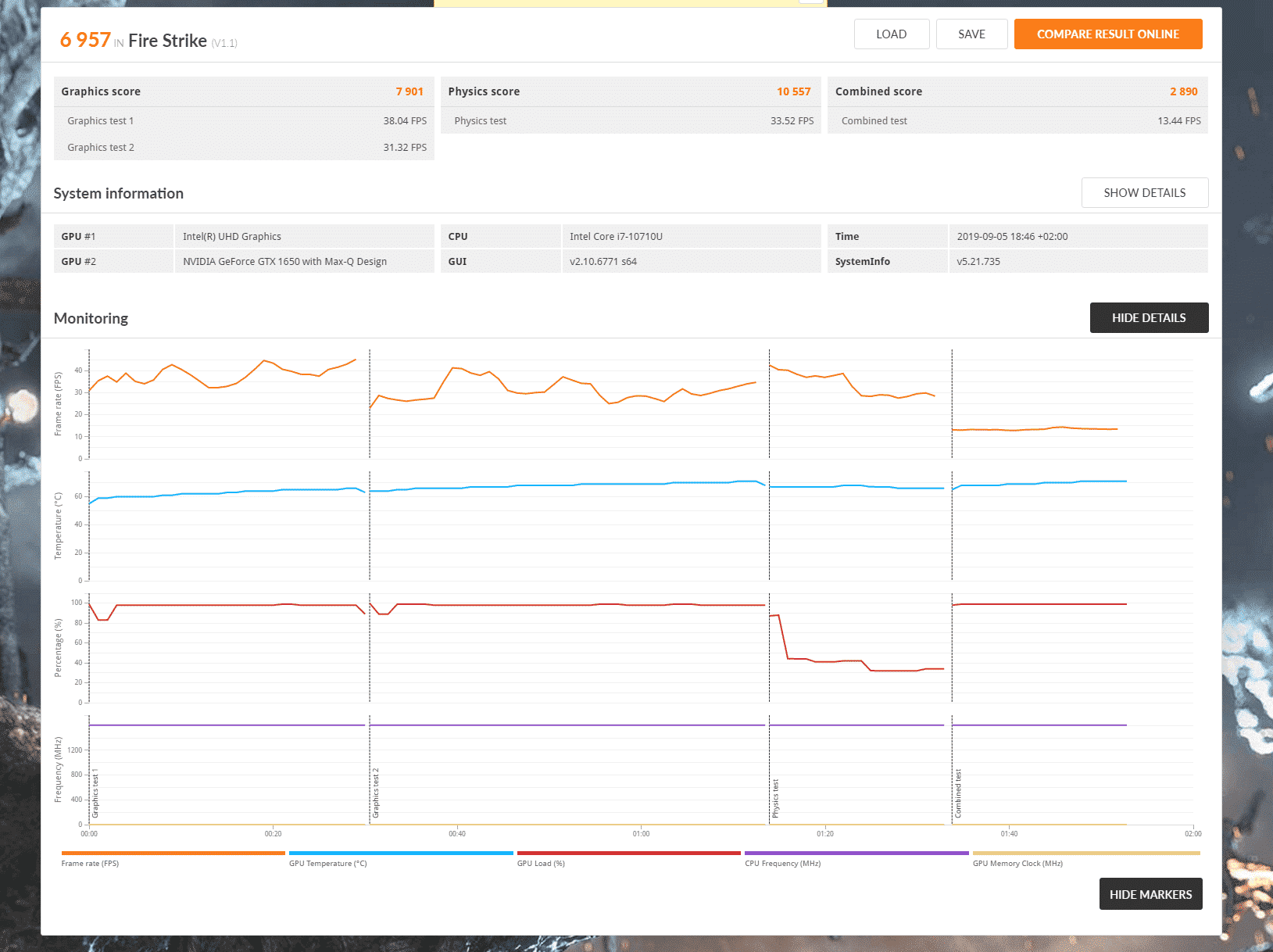Select NVIDIA GeForce GTX 1650 Max-Q cell

click(304, 262)
